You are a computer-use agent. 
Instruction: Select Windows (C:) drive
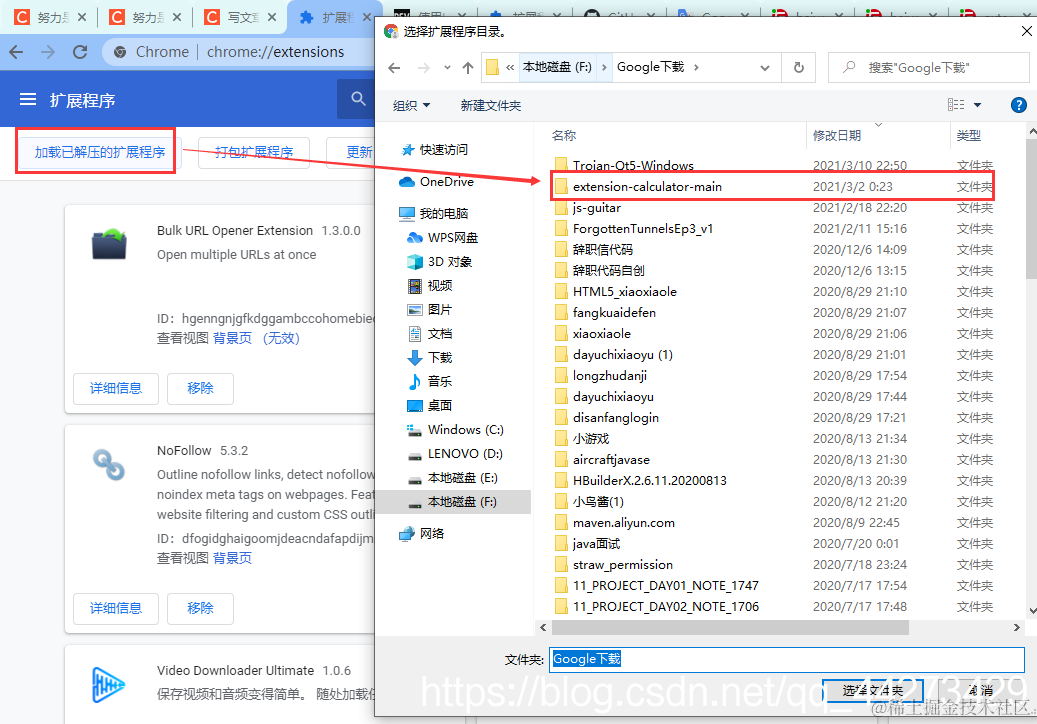(x=455, y=430)
